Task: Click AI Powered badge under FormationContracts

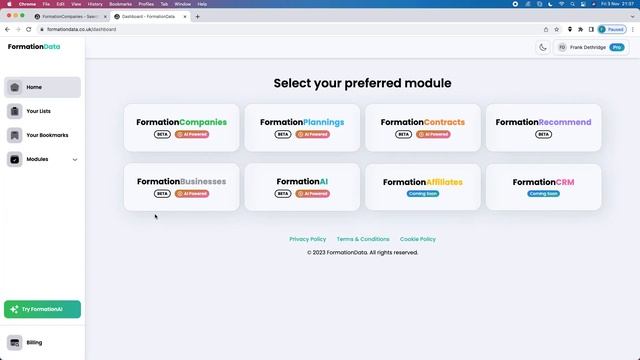Action: pos(433,134)
